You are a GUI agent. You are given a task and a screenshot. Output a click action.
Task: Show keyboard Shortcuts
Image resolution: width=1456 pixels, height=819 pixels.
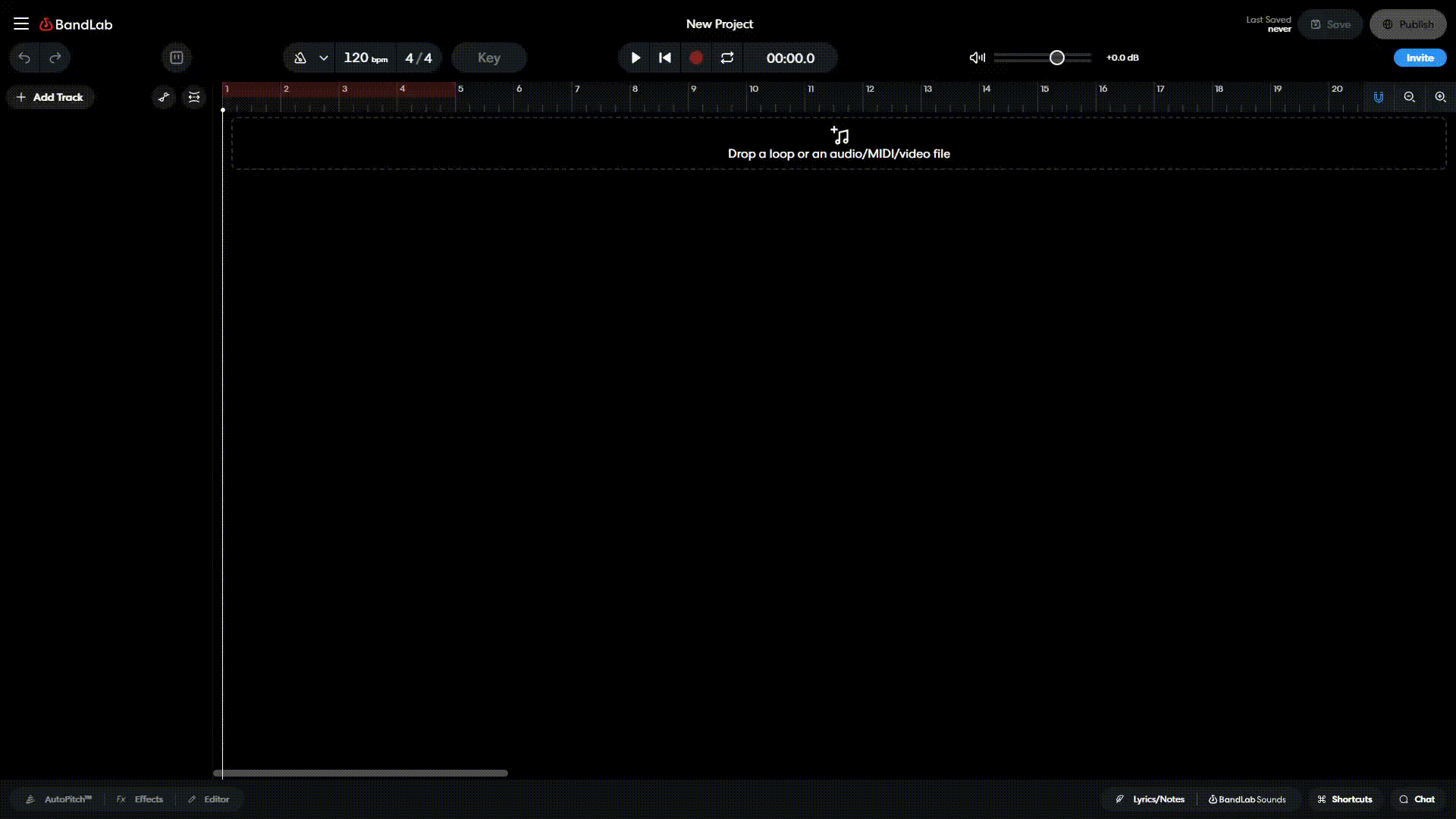[x=1345, y=799]
